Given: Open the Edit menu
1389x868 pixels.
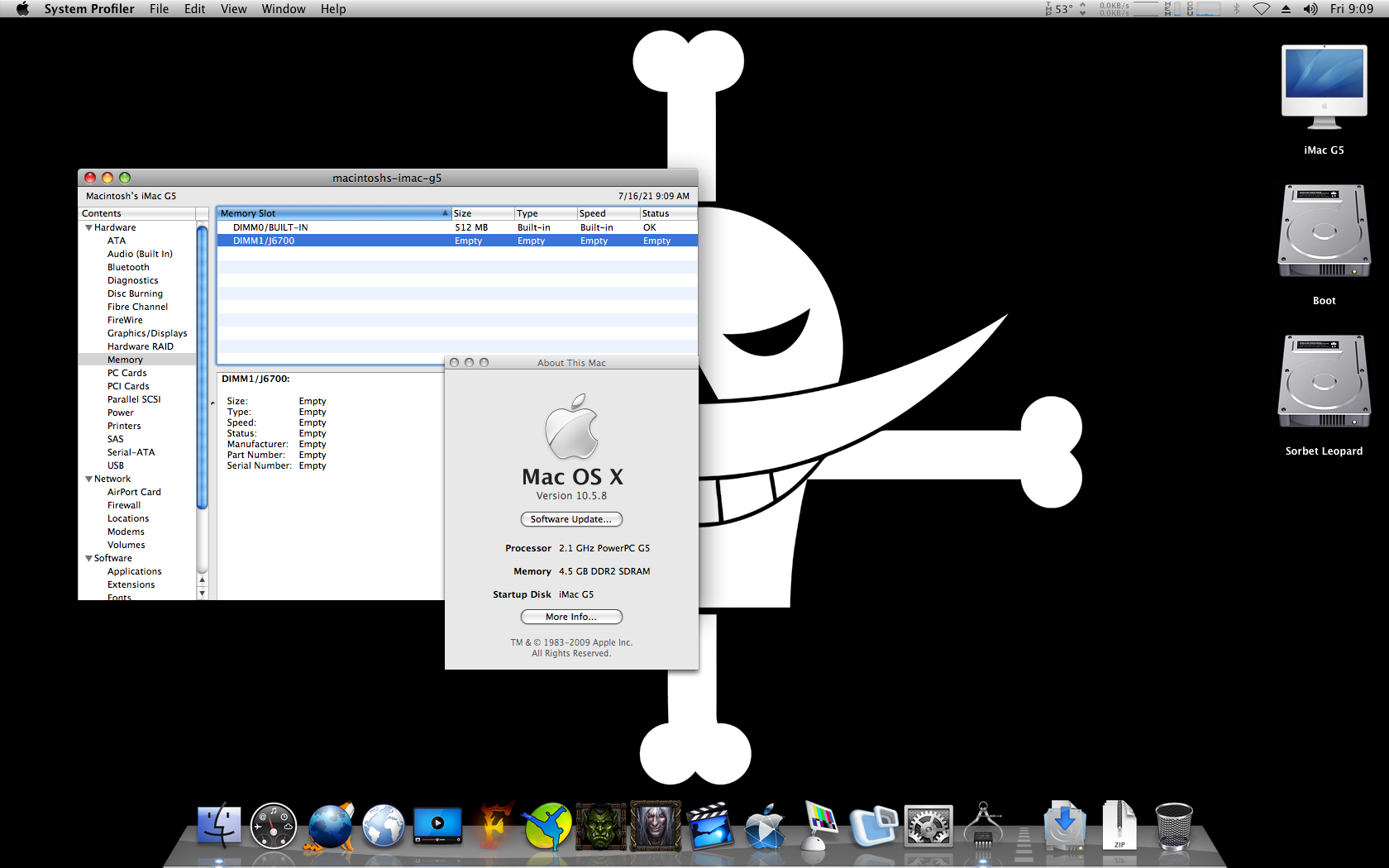Looking at the screenshot, I should point(195,9).
